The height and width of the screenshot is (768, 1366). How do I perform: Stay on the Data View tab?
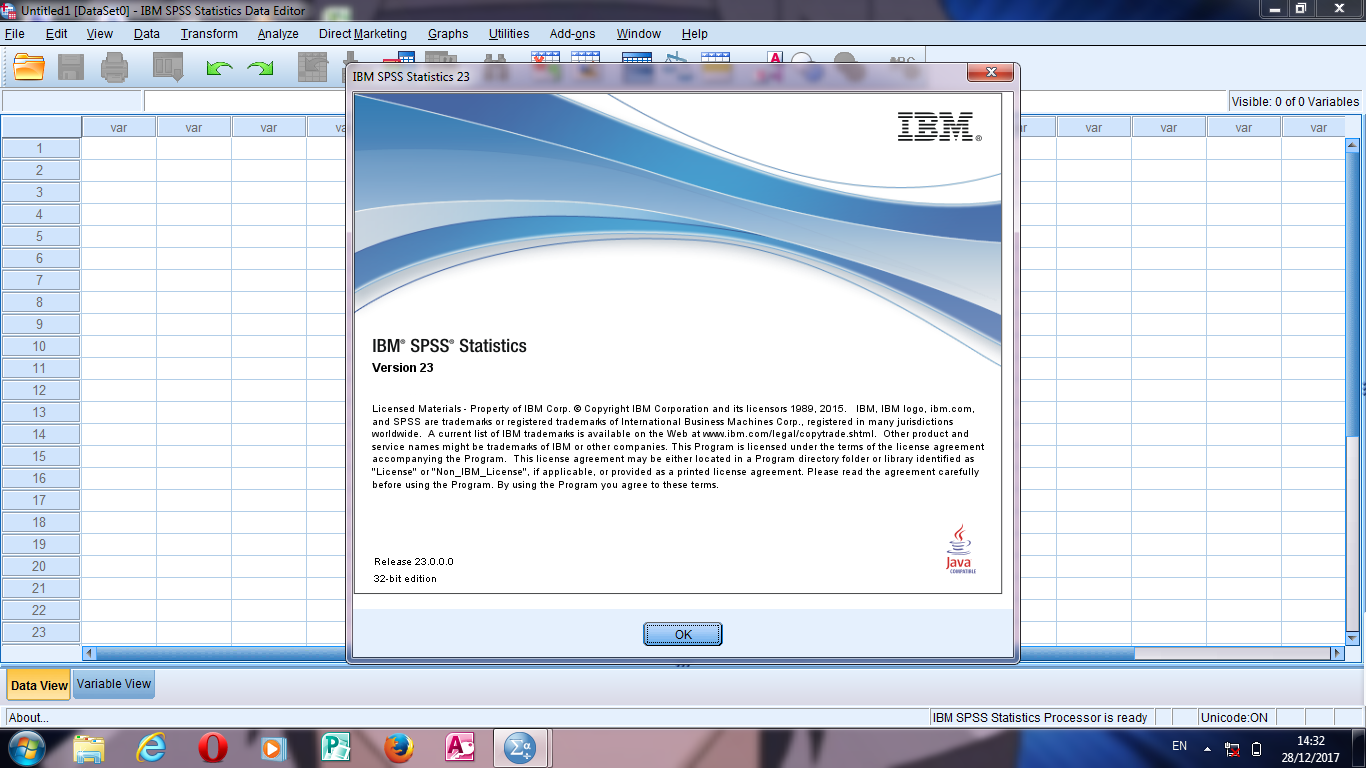38,684
